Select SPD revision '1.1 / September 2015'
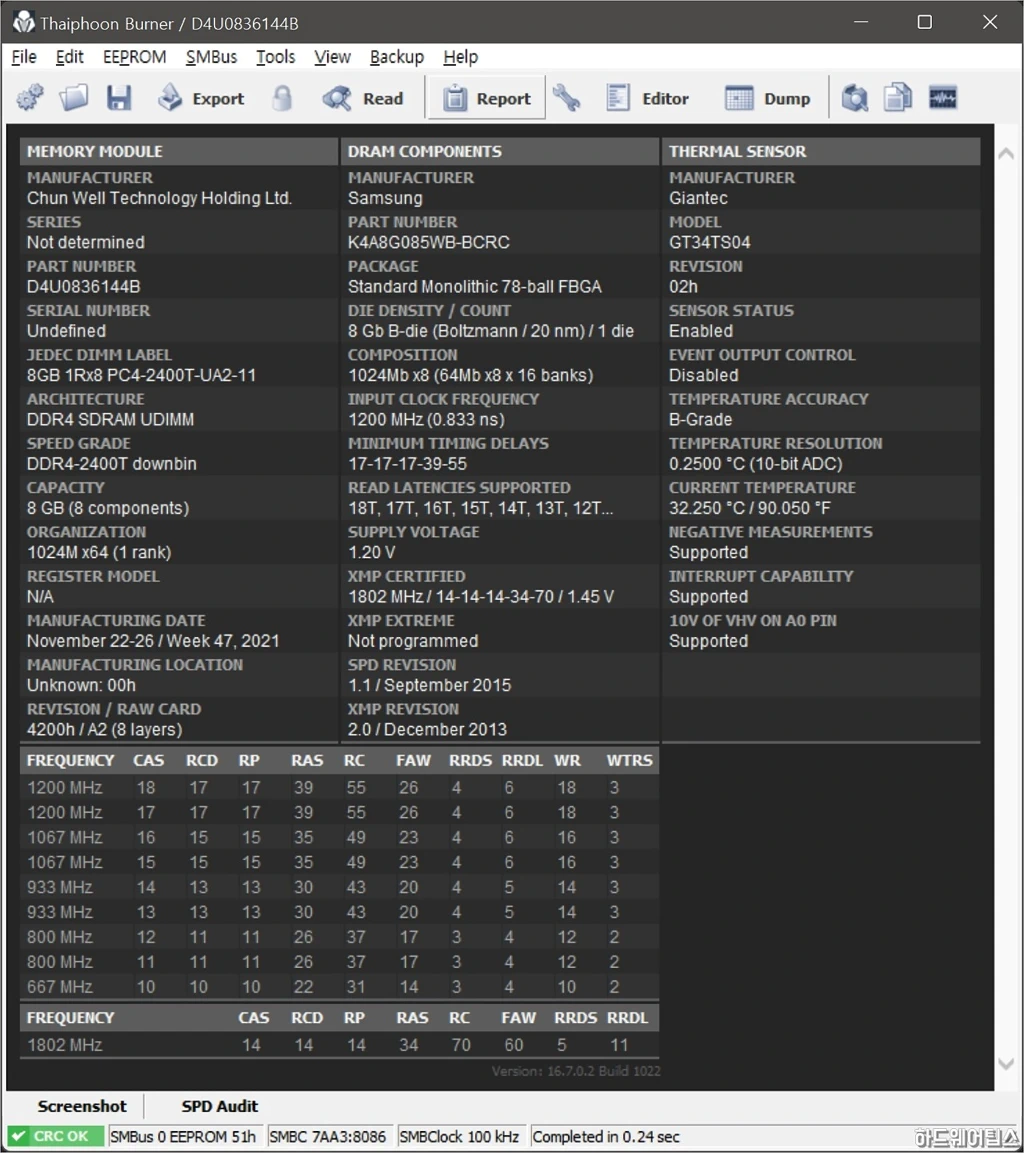Viewport: 1024px width, 1153px height. pos(429,685)
